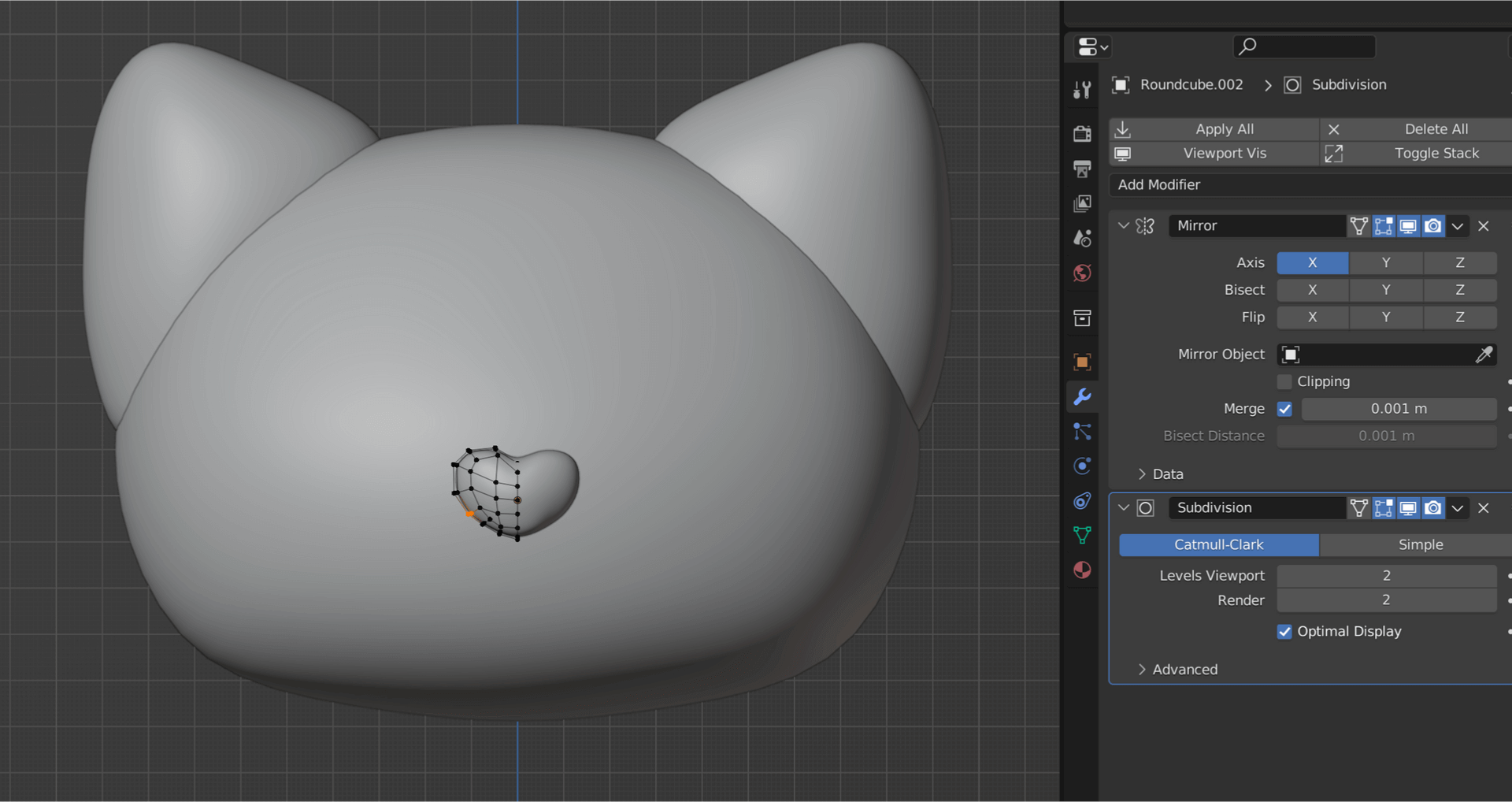Open the Material properties tab
1512x802 pixels.
(x=1082, y=570)
